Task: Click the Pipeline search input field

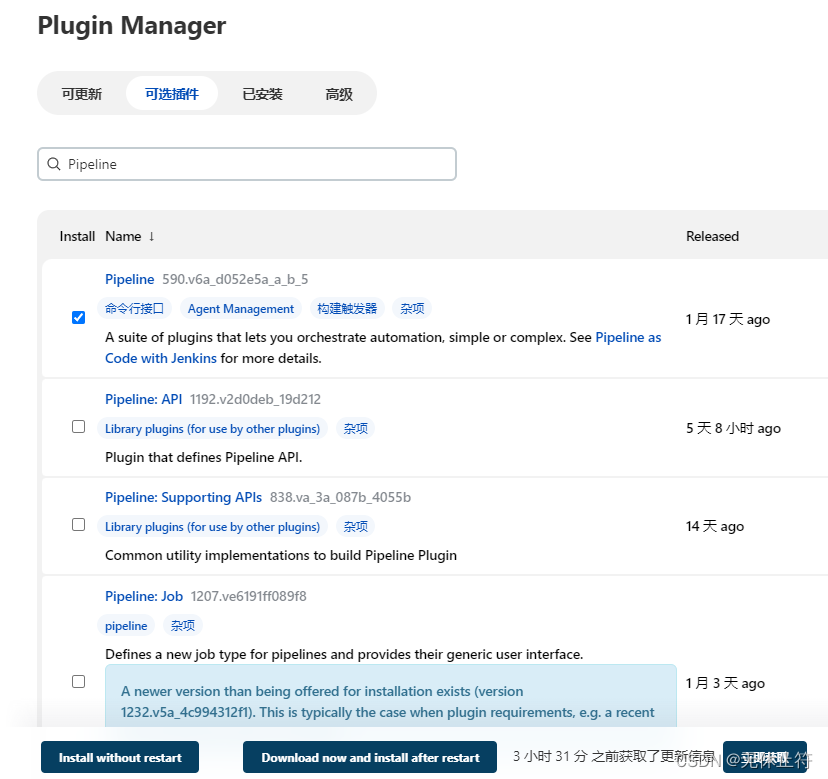Action: pyautogui.click(x=247, y=164)
